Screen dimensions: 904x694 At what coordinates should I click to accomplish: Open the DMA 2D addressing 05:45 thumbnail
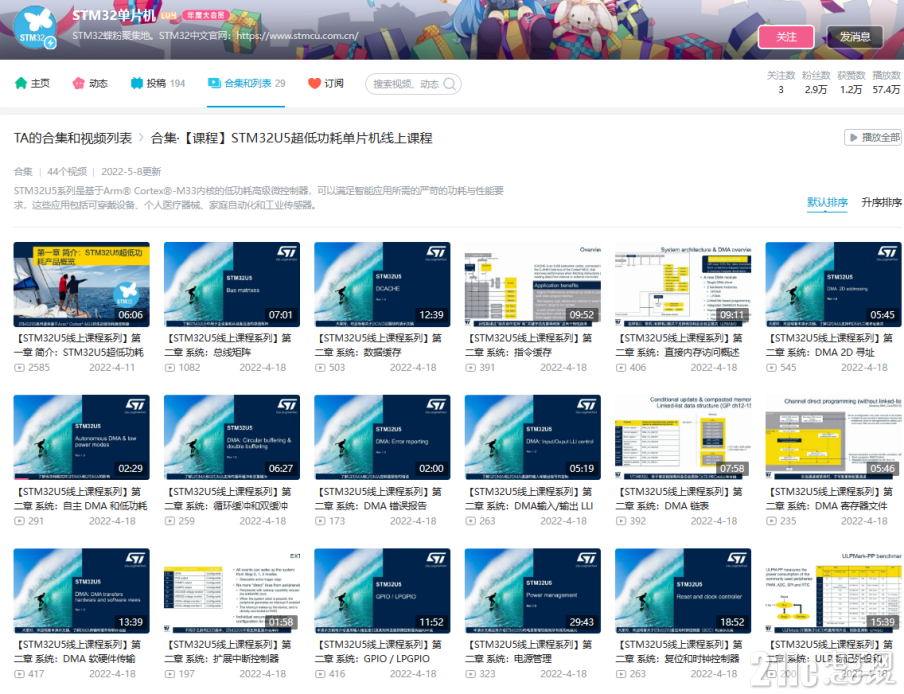click(834, 285)
